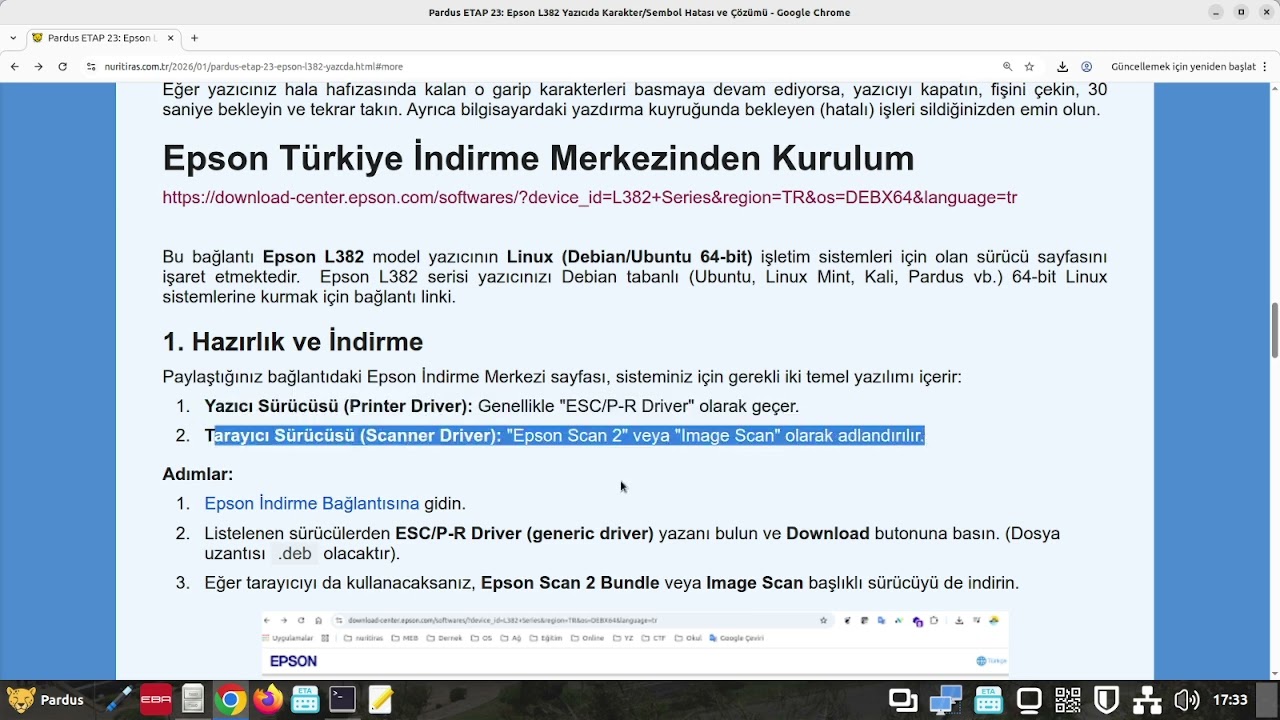
Task: Open a new tab
Action: pyautogui.click(x=194, y=38)
